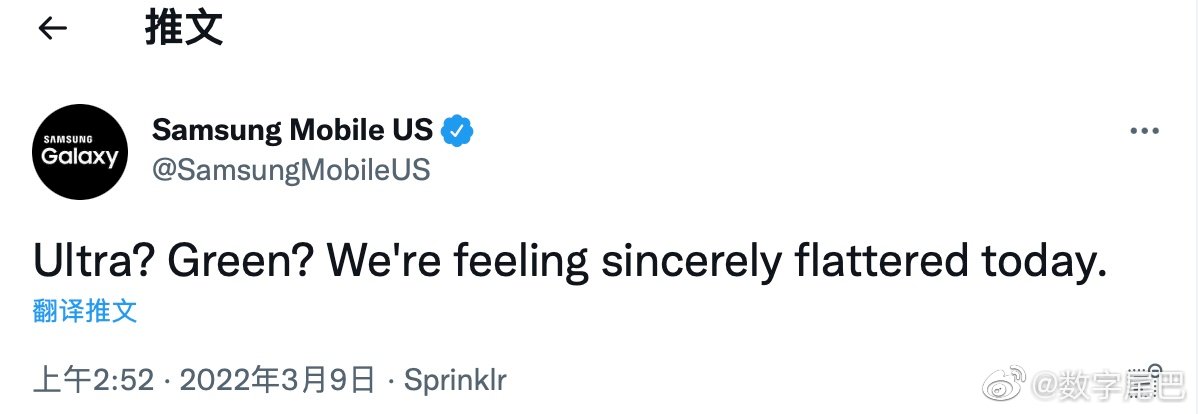Click 翻译推文 to translate the tweet

coord(85,310)
